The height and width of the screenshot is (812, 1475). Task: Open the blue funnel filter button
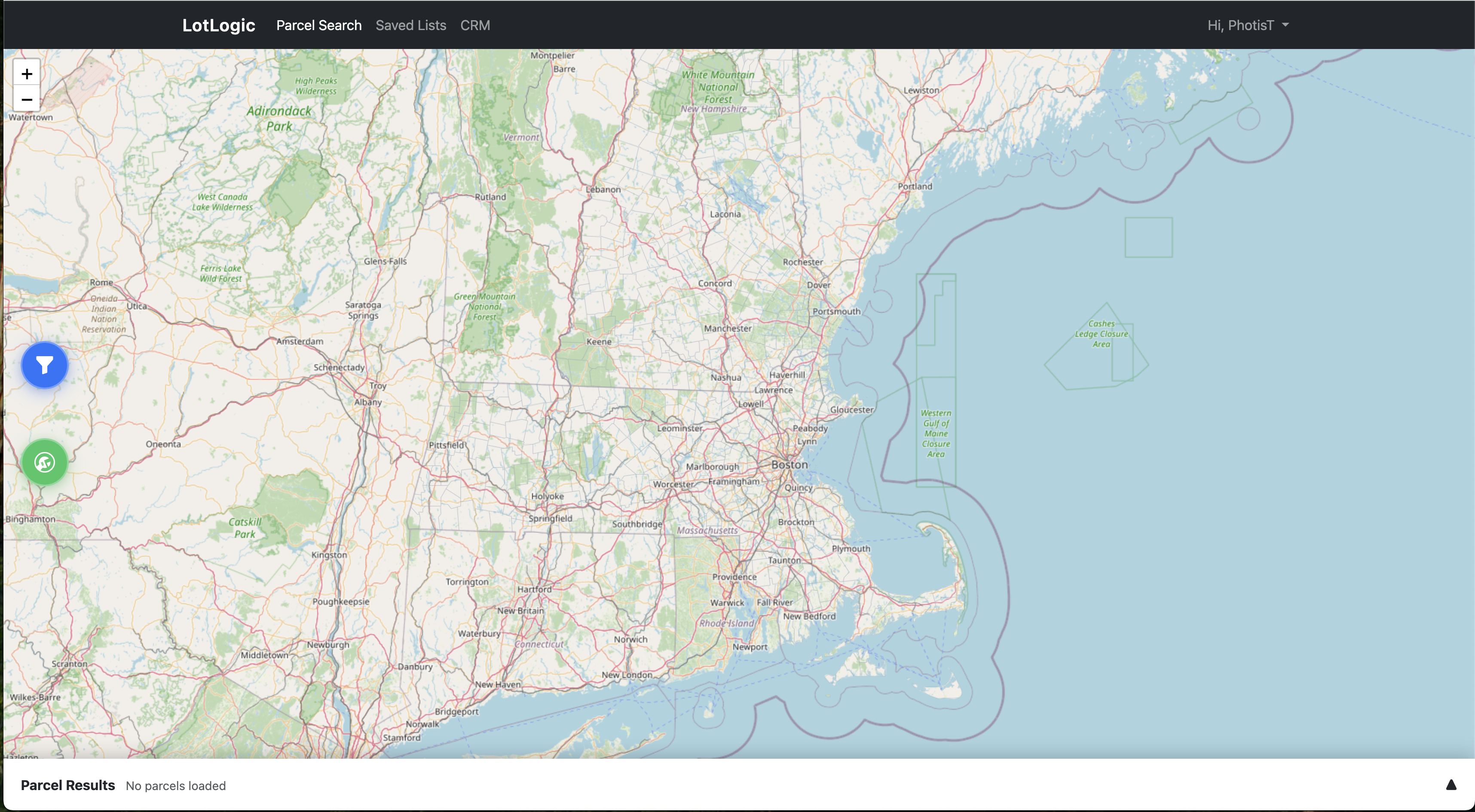click(x=45, y=365)
